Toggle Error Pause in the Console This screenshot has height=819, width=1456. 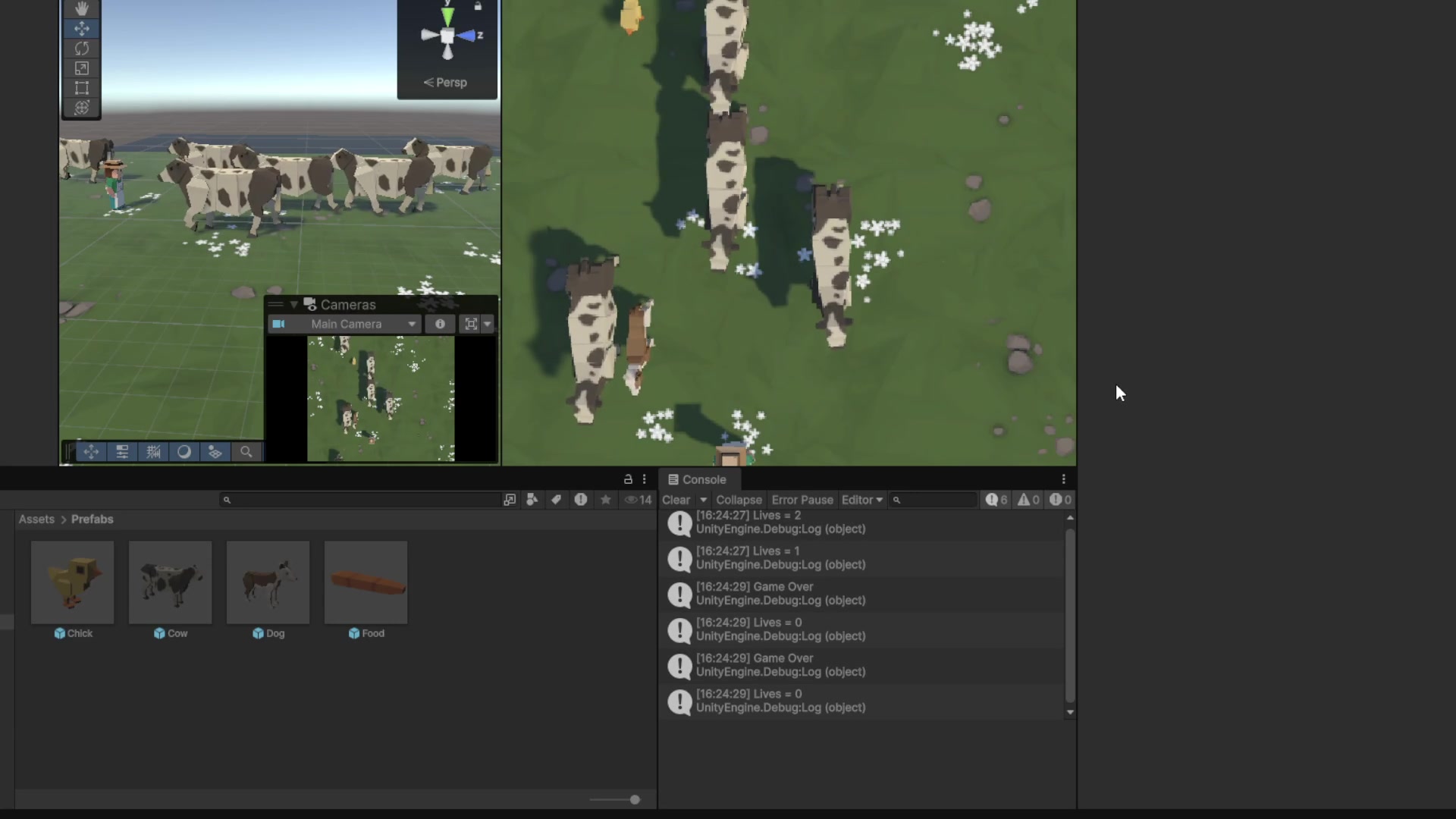pos(802,500)
